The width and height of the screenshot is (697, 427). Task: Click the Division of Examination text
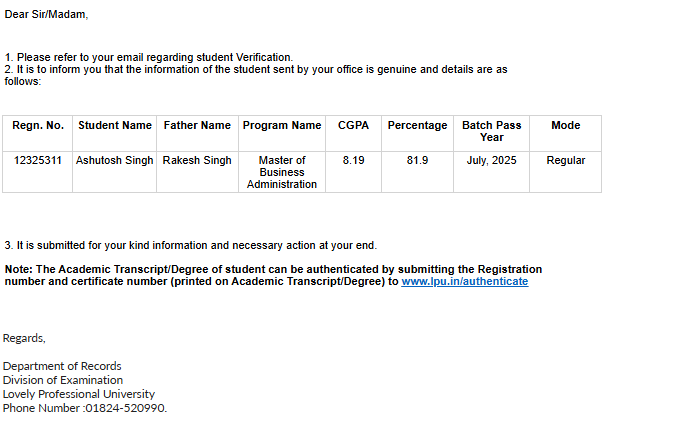[63, 380]
